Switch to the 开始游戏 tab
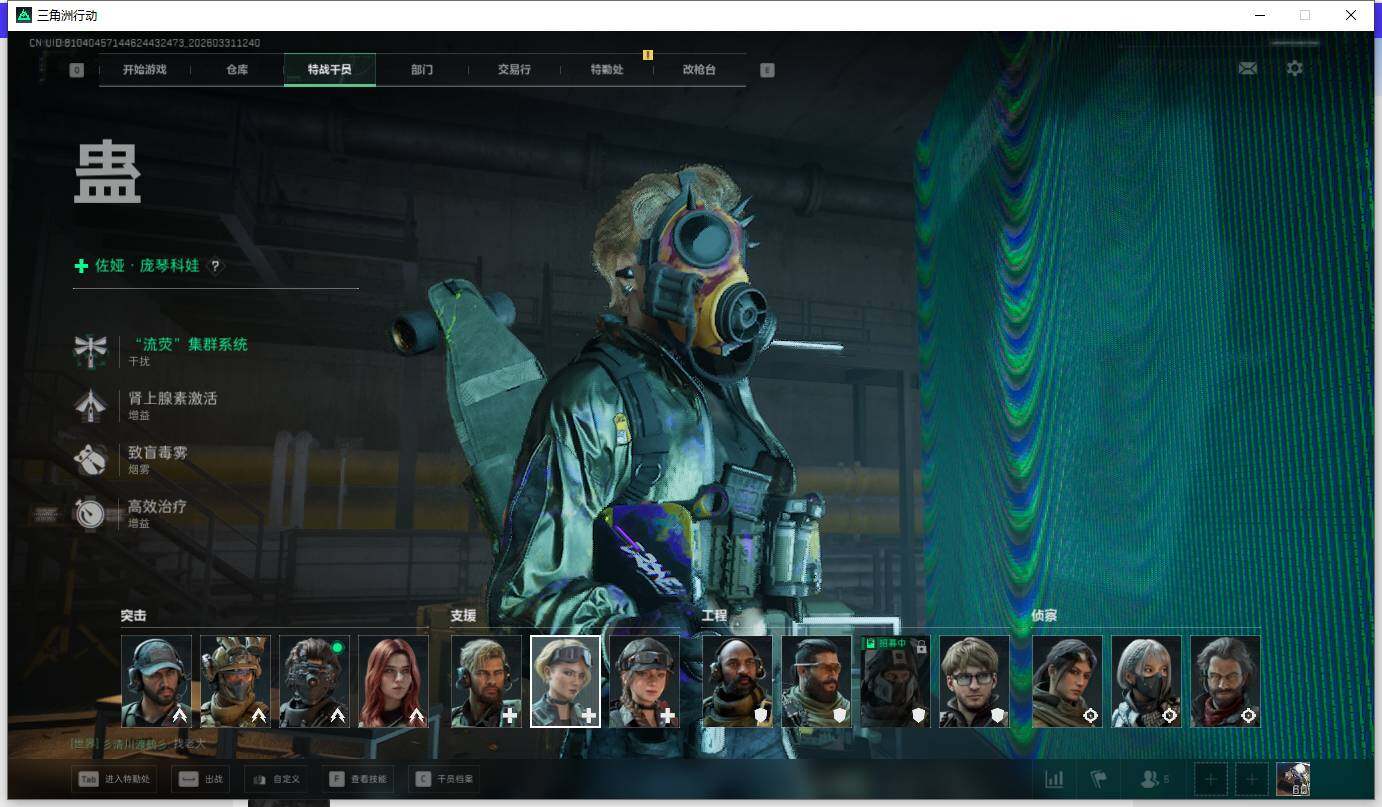1382x807 pixels. pyautogui.click(x=144, y=70)
